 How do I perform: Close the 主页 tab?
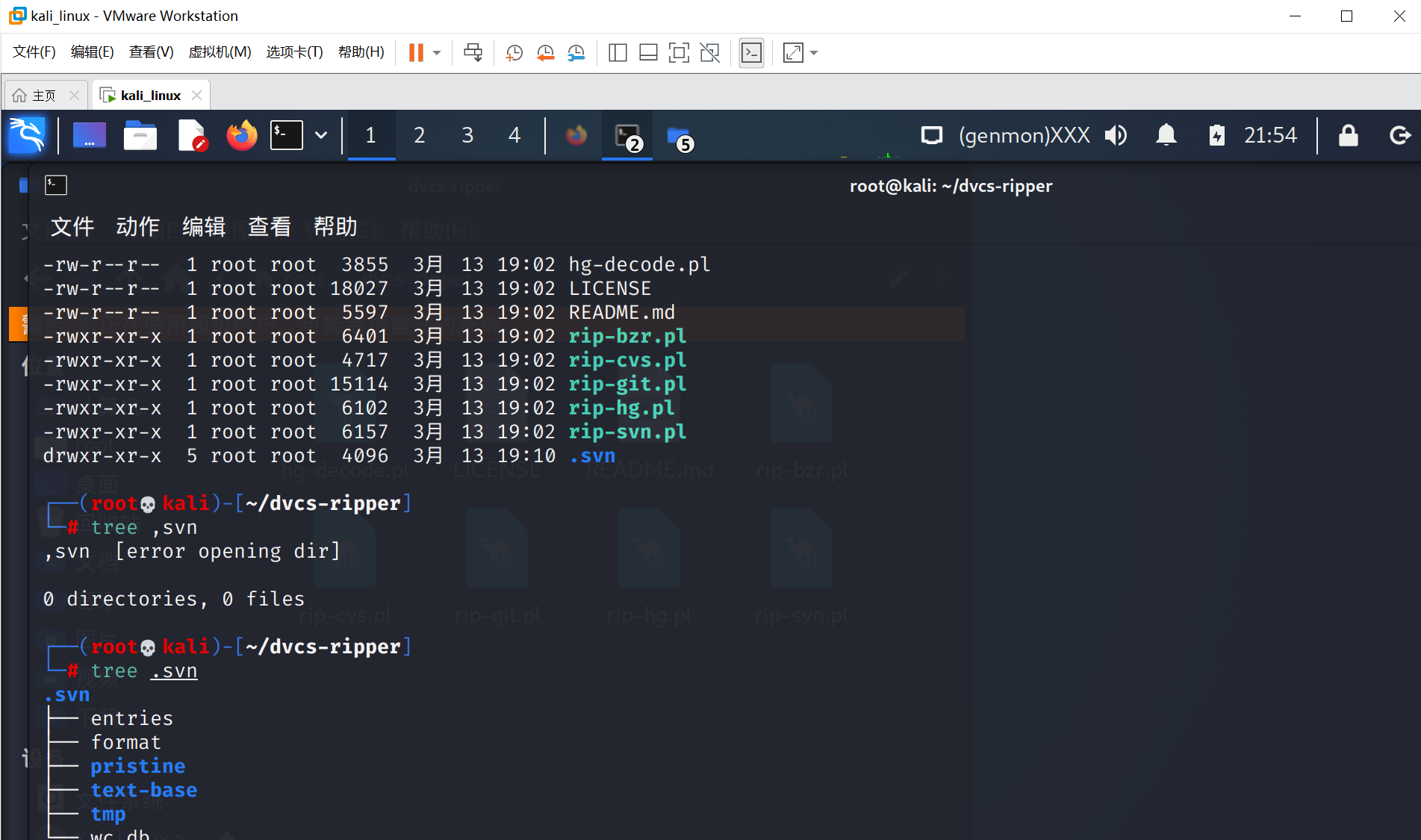click(x=74, y=95)
